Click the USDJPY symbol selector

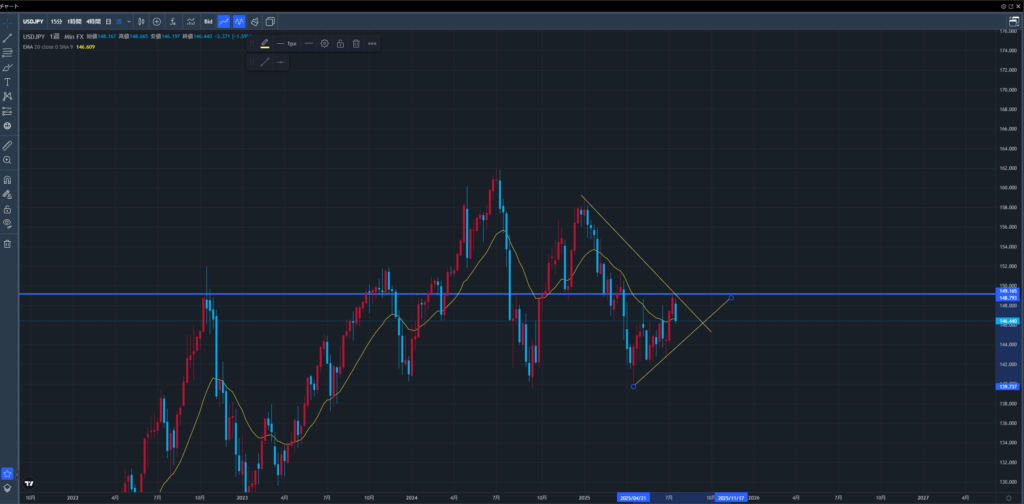[x=33, y=22]
